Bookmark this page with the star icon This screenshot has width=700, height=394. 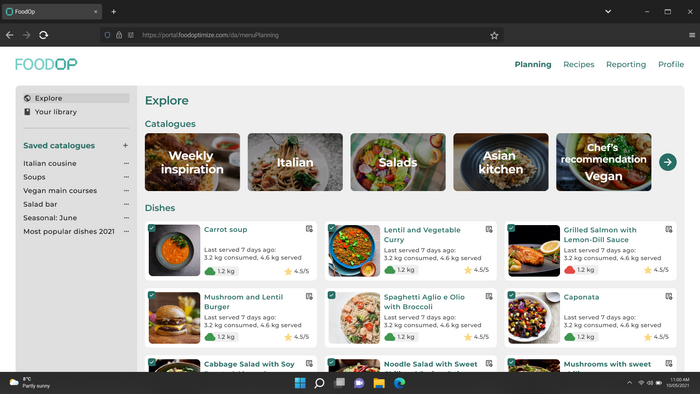(494, 35)
